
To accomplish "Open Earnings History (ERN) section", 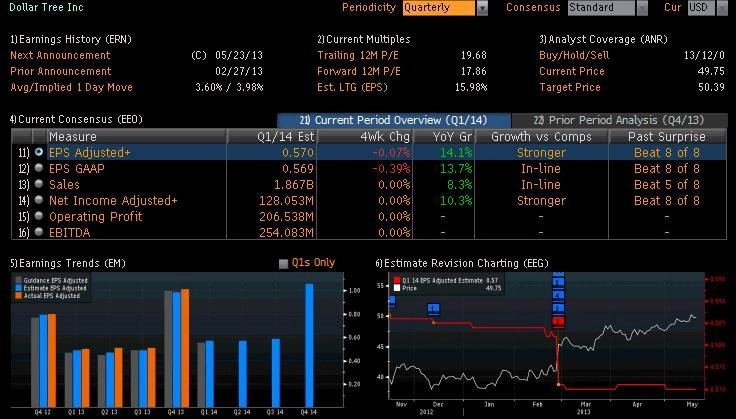I will coord(71,39).
